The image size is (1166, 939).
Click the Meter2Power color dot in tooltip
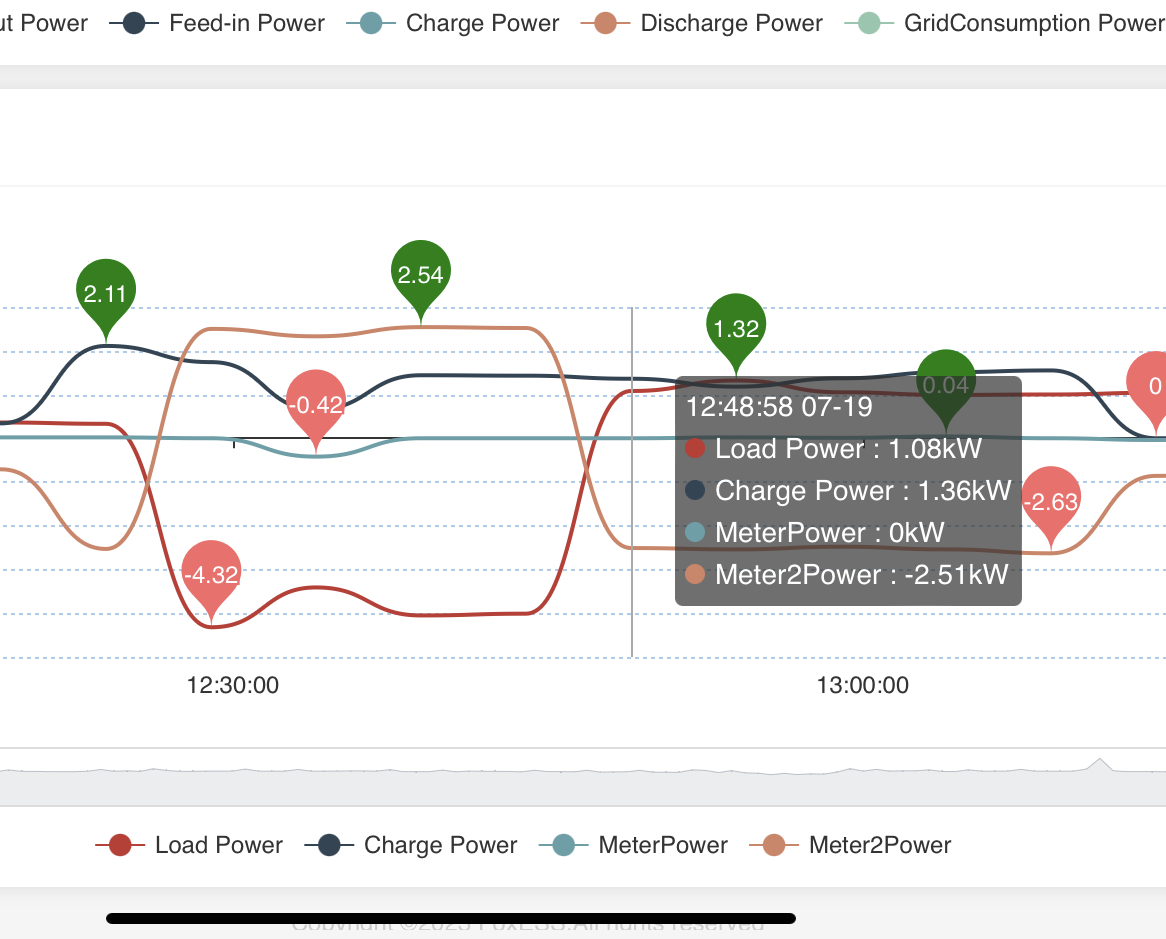(695, 574)
